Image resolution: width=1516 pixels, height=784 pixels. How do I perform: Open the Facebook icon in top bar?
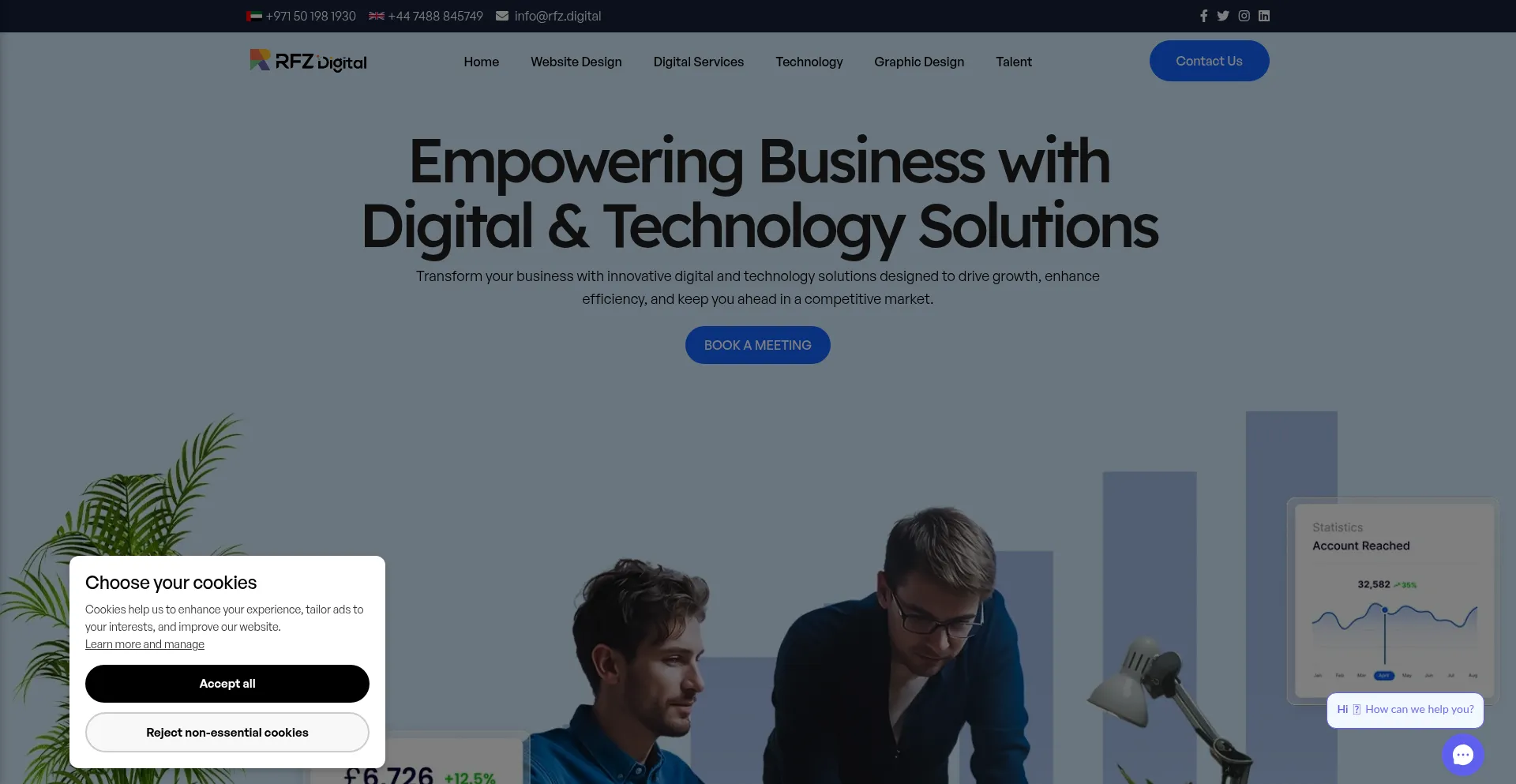[x=1203, y=16]
